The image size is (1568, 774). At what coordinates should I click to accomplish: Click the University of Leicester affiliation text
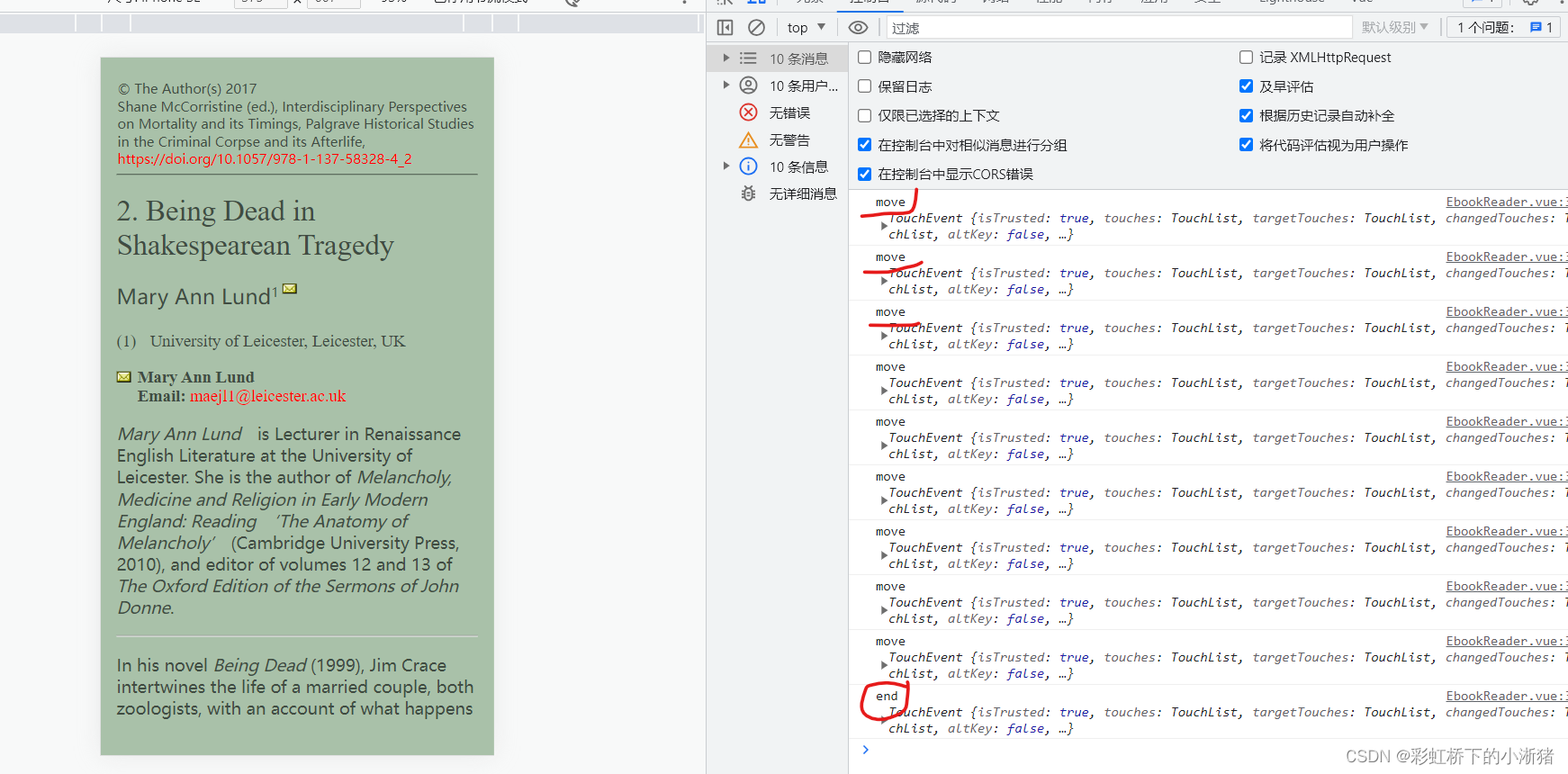(x=277, y=341)
